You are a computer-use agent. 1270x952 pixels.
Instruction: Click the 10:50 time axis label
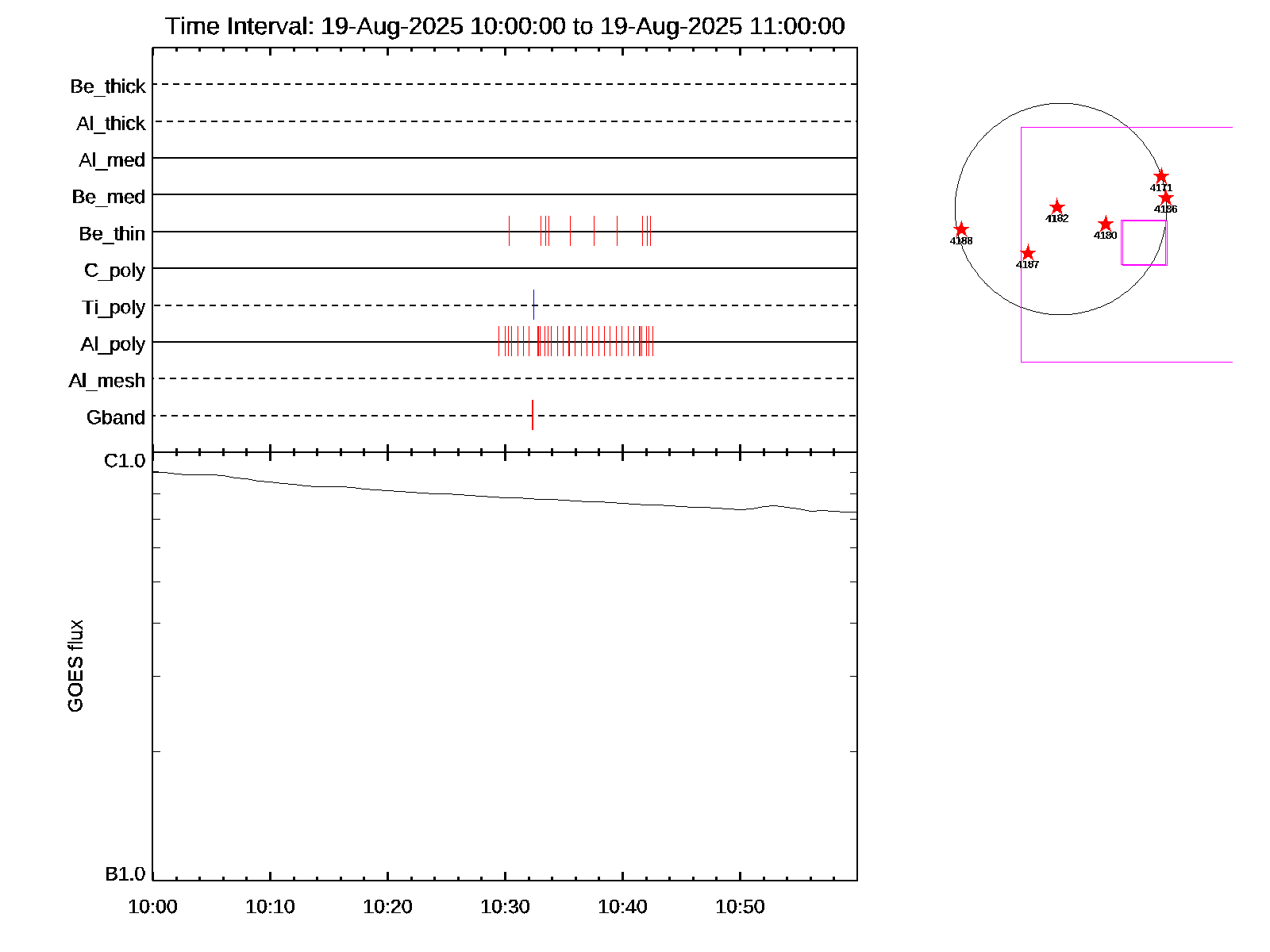740,907
